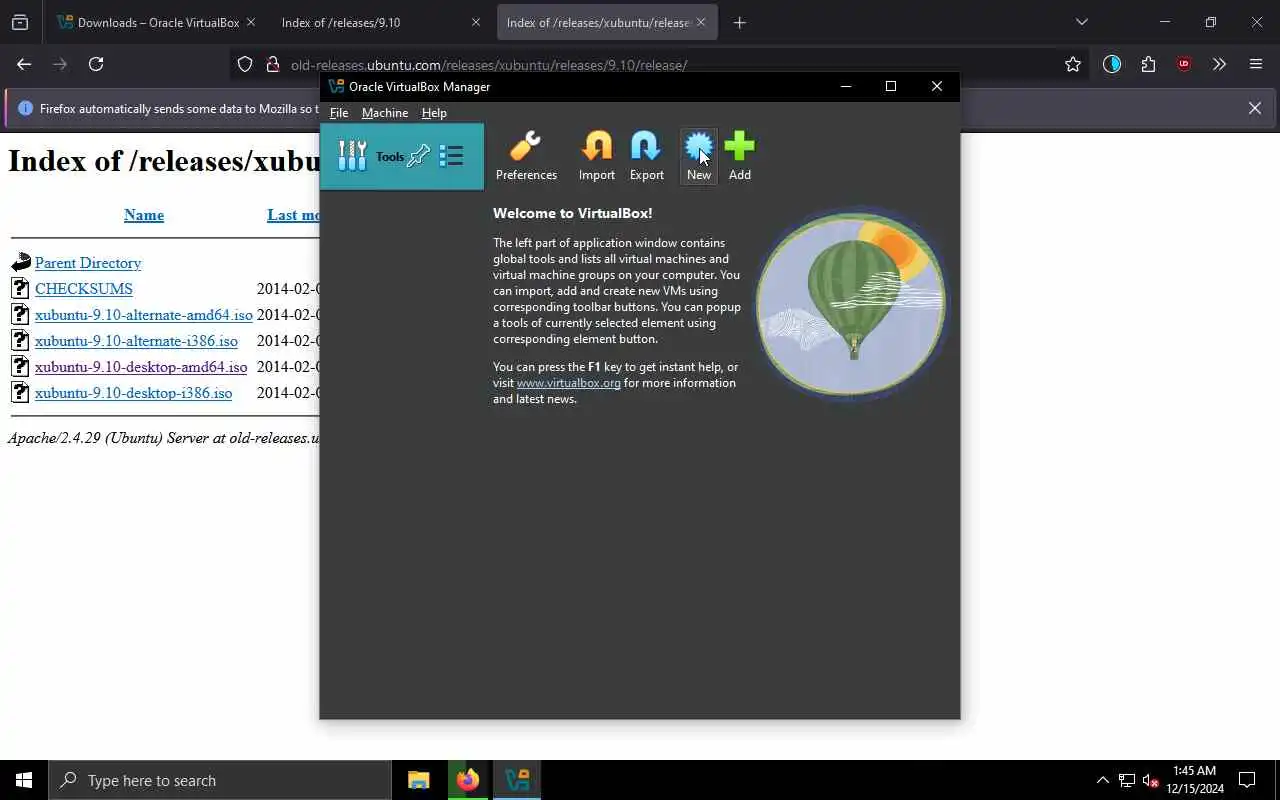Download xubuntu-9.10-desktop-amd64.iso
The width and height of the screenshot is (1280, 800).
tap(141, 367)
